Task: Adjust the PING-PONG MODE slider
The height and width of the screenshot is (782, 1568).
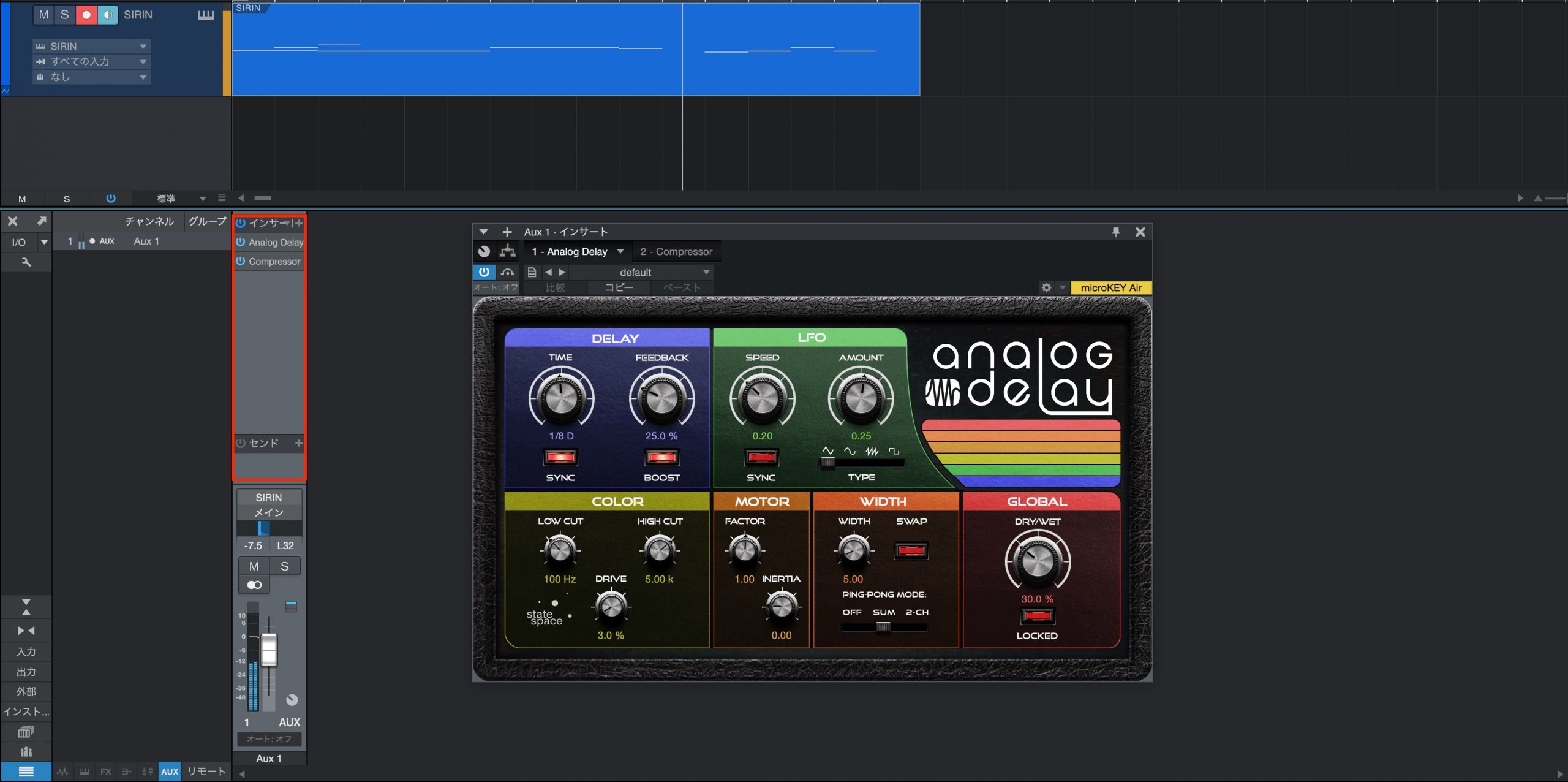Action: [x=884, y=627]
